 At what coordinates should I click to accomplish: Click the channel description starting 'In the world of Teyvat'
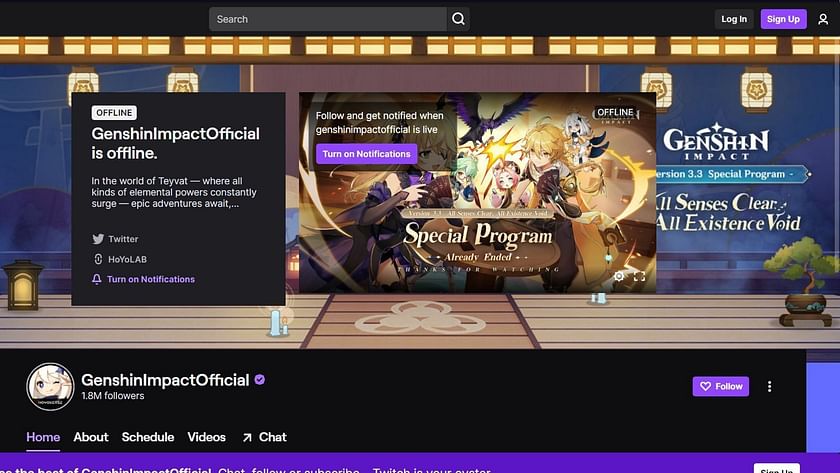[x=174, y=192]
